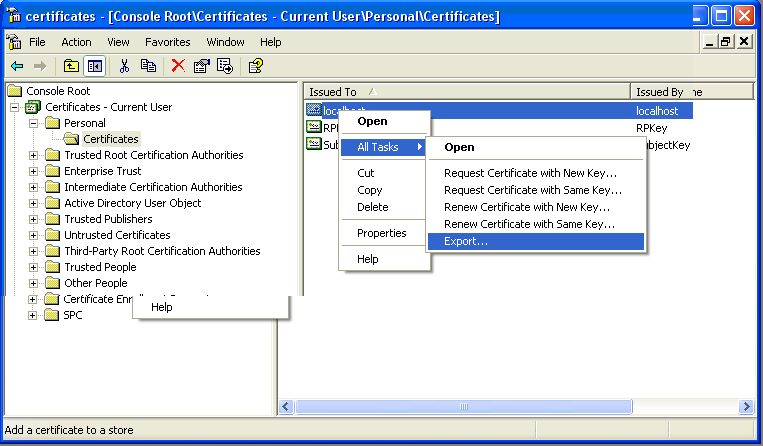Open Properties from the toolbar icon
The height and width of the screenshot is (446, 763).
[201, 66]
